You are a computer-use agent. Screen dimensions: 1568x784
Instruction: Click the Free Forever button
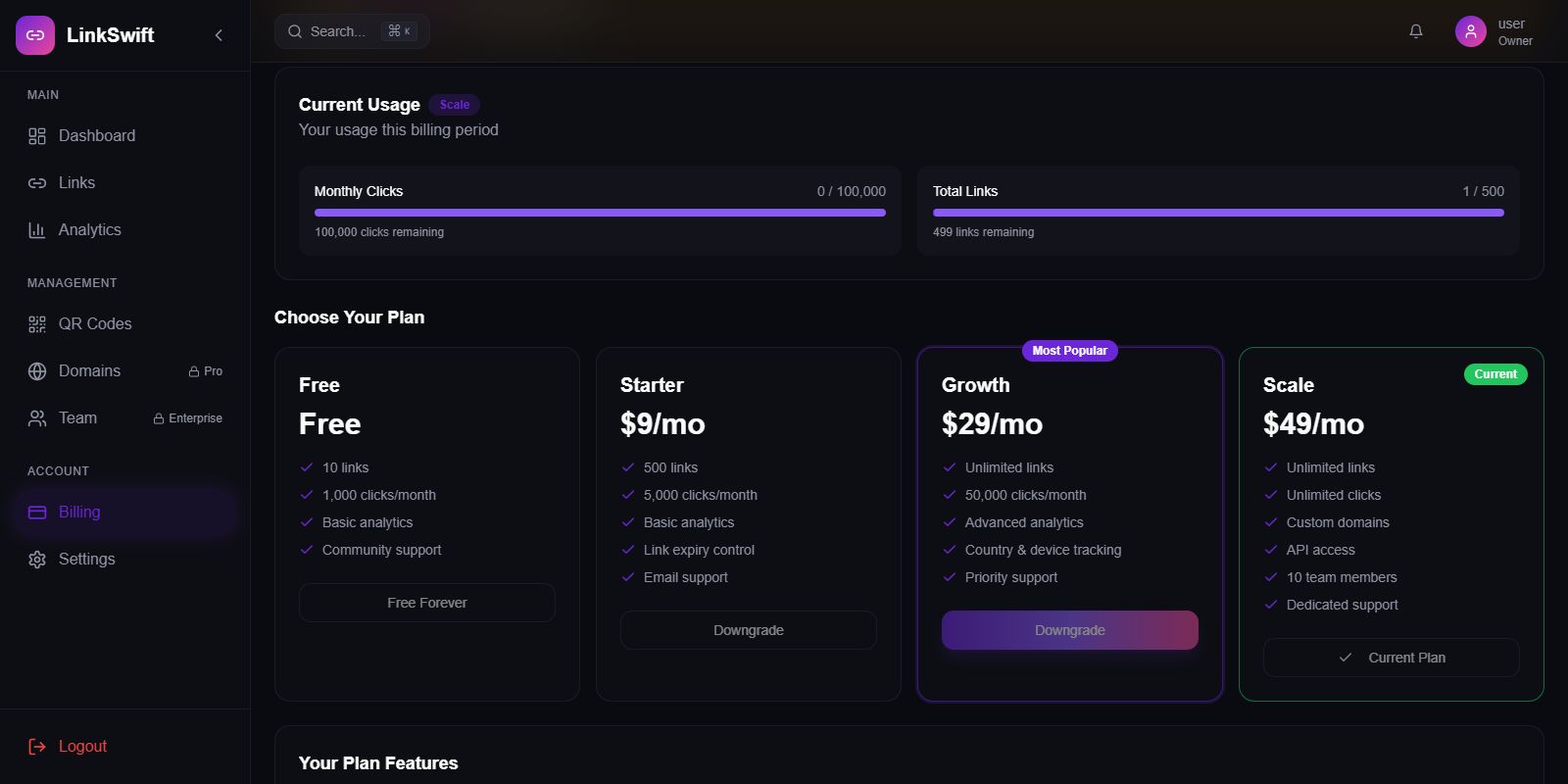point(426,603)
